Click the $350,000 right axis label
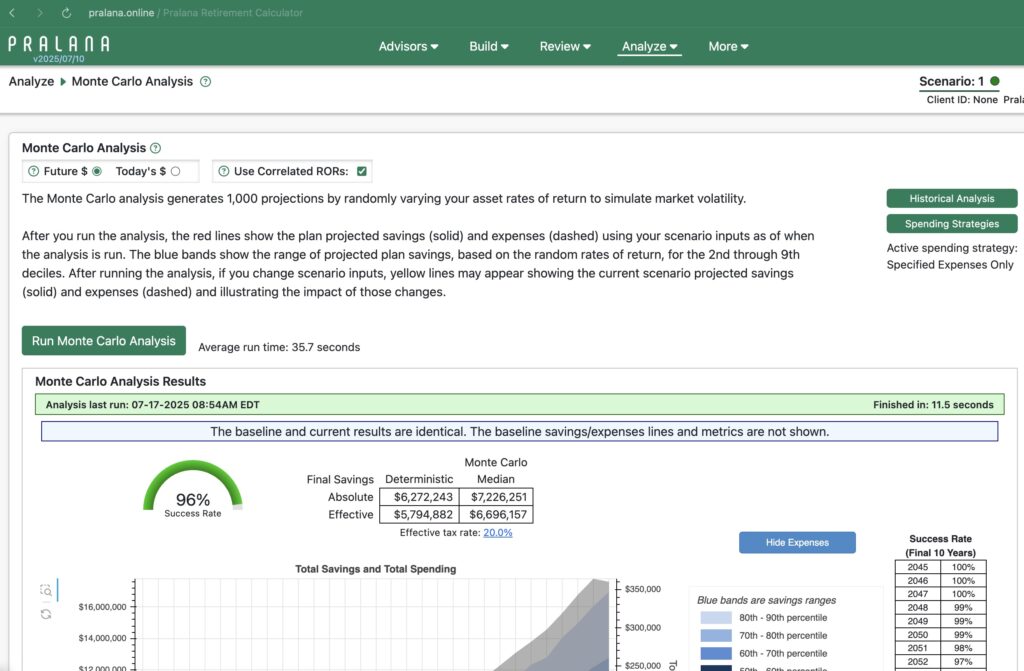The image size is (1024, 671). click(643, 589)
